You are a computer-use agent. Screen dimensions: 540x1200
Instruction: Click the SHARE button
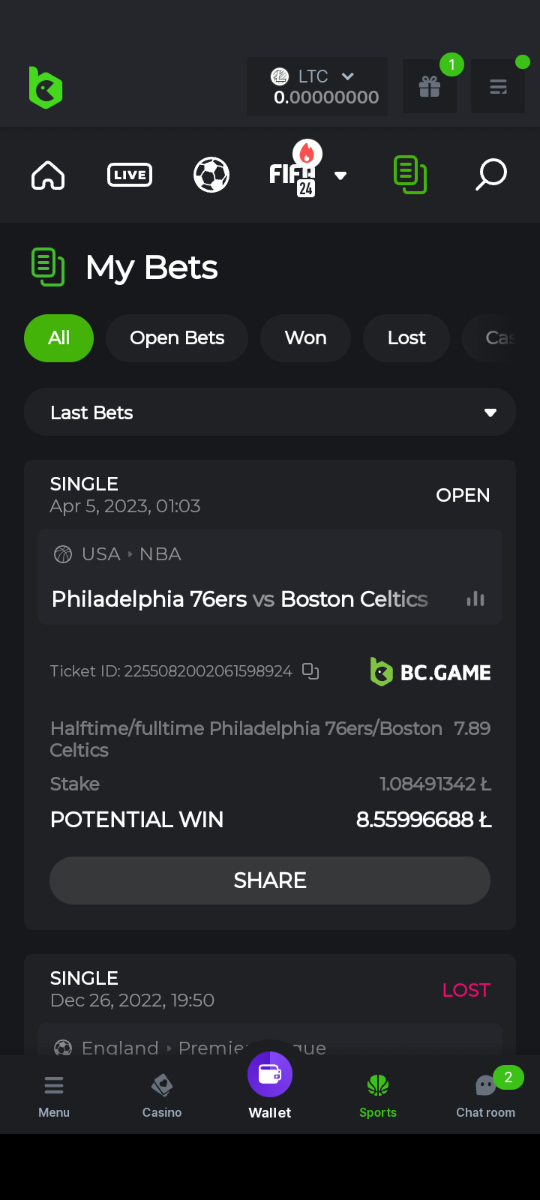coord(270,880)
